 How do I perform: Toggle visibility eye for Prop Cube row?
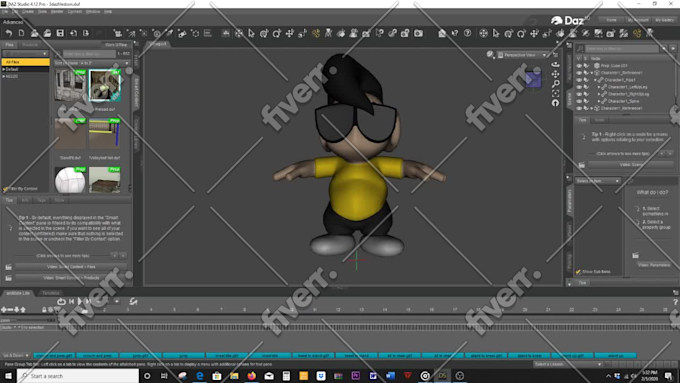(x=579, y=66)
